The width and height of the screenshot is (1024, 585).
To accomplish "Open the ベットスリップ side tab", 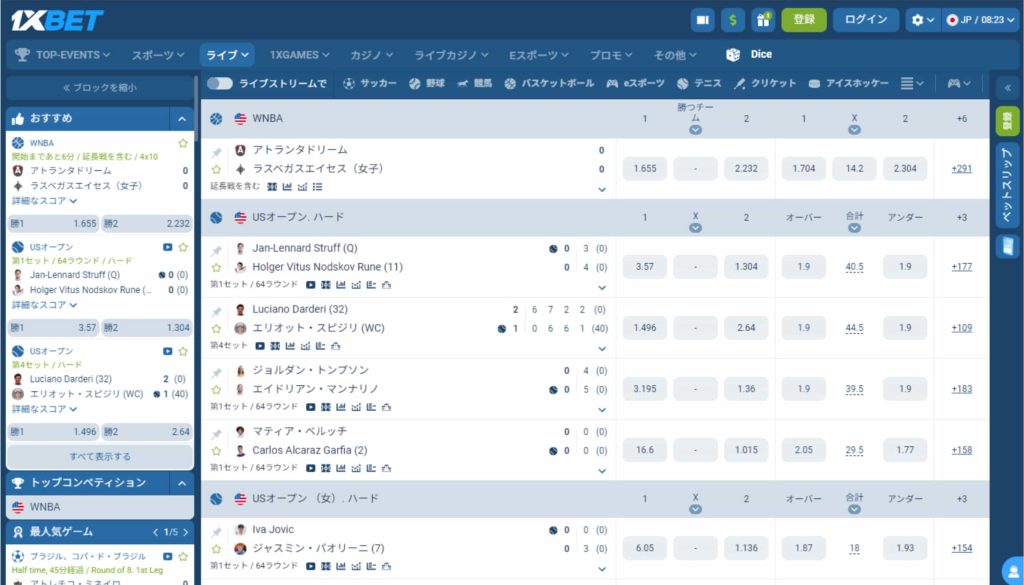I will point(1008,186).
